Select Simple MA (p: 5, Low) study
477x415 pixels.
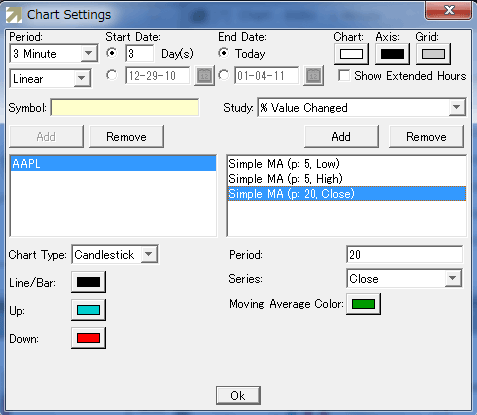(x=347, y=164)
